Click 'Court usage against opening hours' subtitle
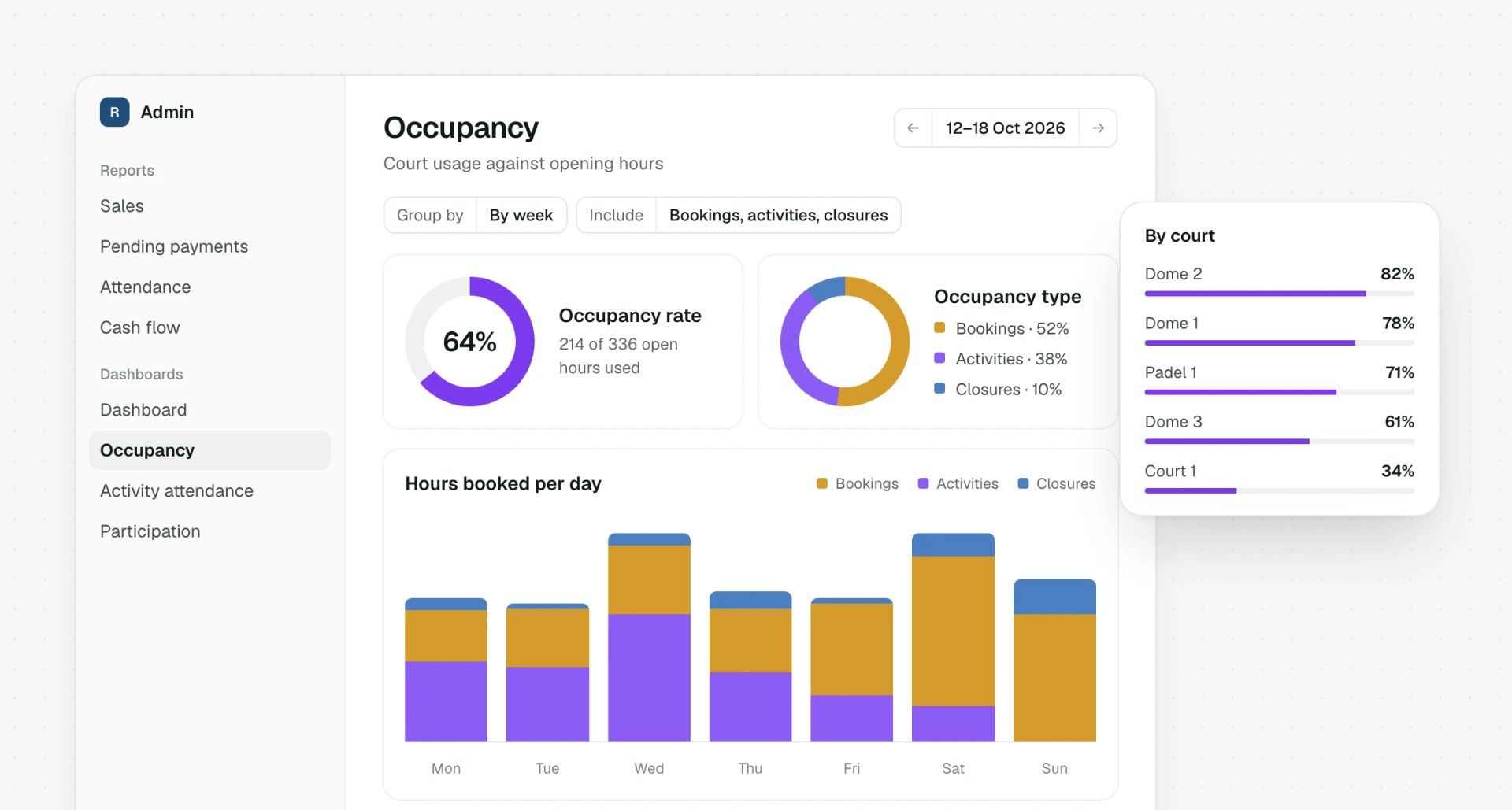This screenshot has height=810, width=1512. point(523,164)
